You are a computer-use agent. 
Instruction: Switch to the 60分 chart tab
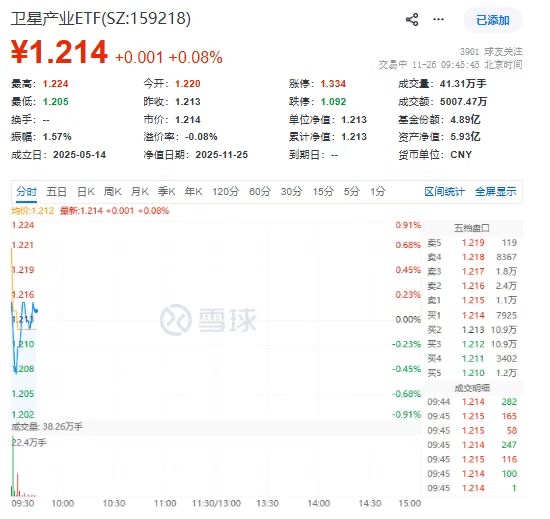260,191
